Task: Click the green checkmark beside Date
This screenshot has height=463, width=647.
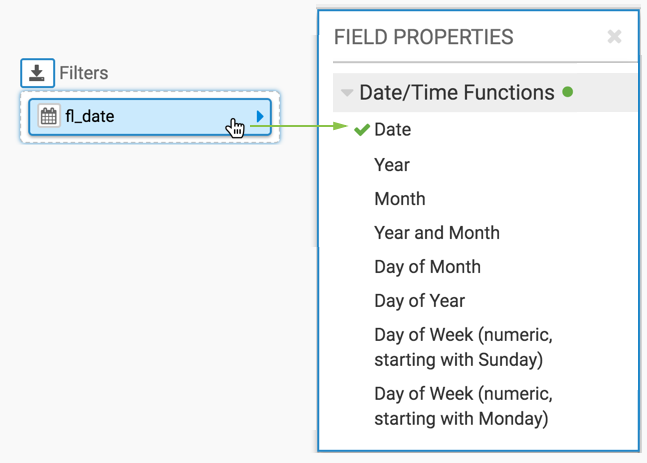Action: coord(362,130)
